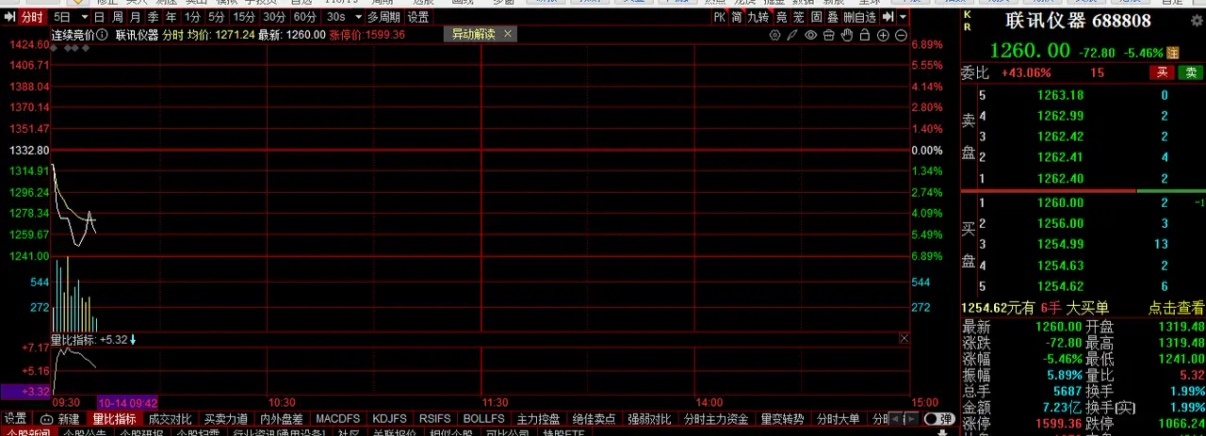Click the info icon next to 连续竞价
Screen dimensions: 1206x436
pyautogui.click(x=102, y=35)
